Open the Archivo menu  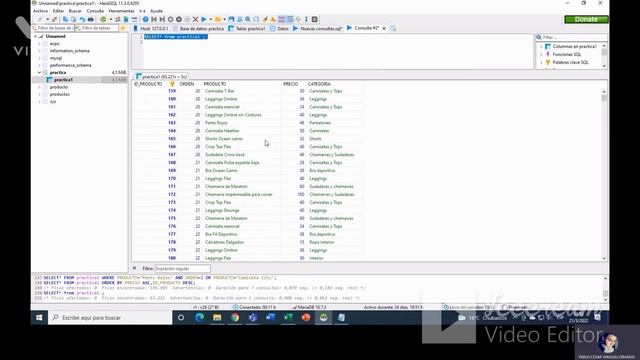[x=40, y=11]
